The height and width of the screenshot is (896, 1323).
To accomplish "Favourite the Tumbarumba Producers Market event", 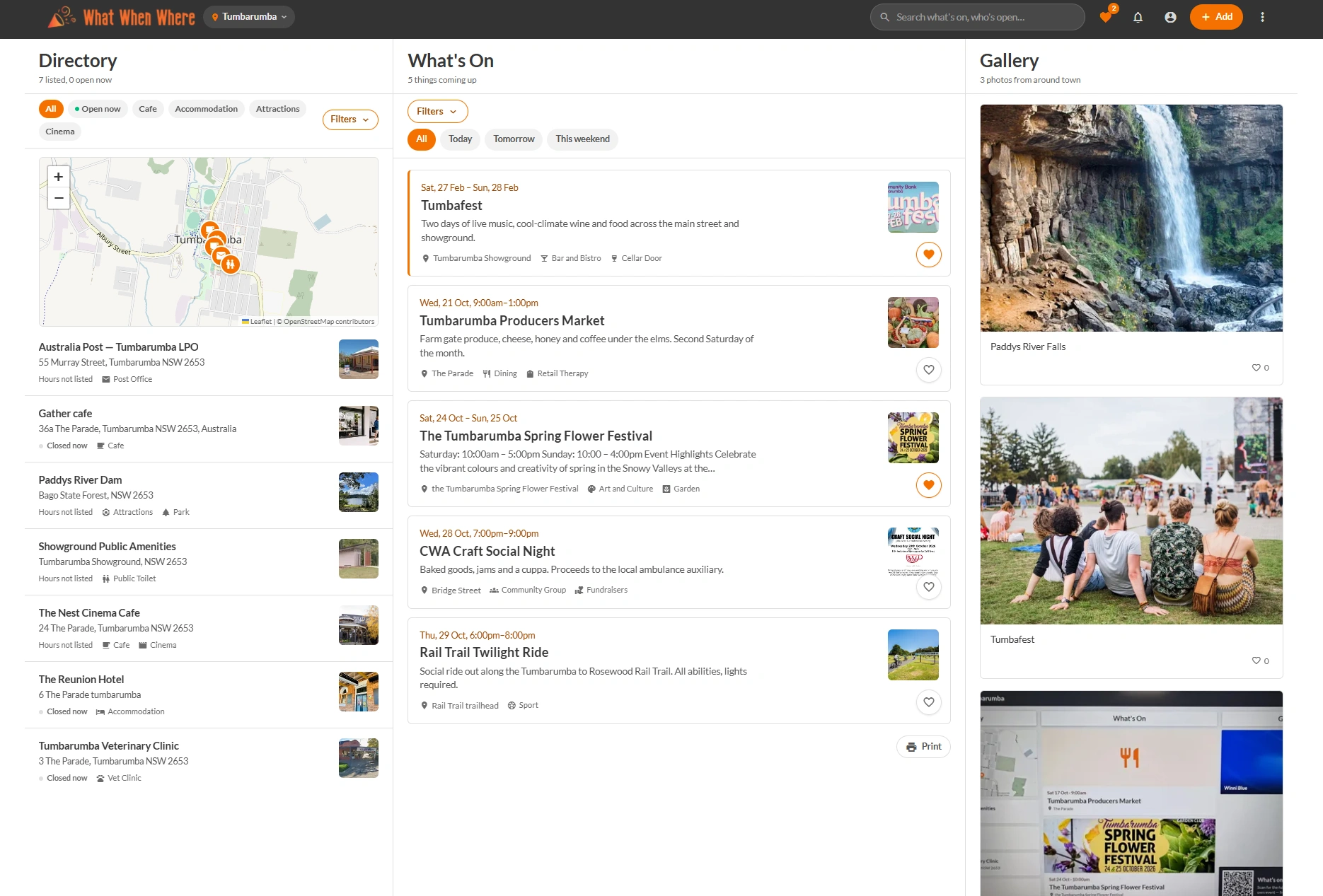I will pyautogui.click(x=928, y=370).
